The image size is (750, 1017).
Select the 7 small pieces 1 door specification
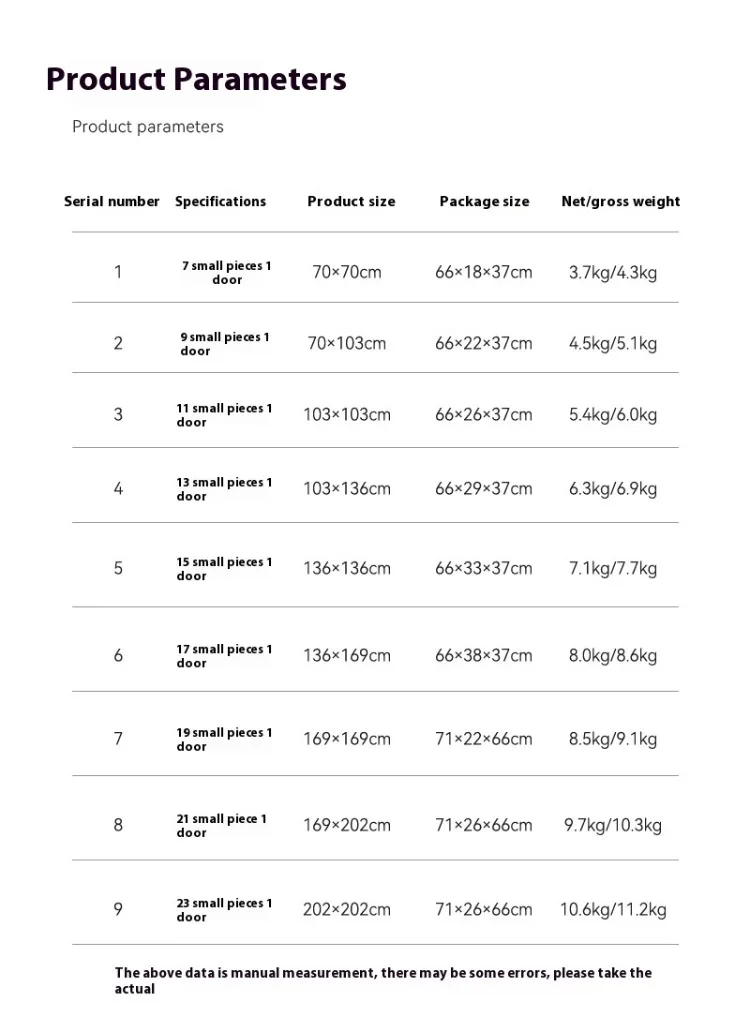tap(226, 272)
